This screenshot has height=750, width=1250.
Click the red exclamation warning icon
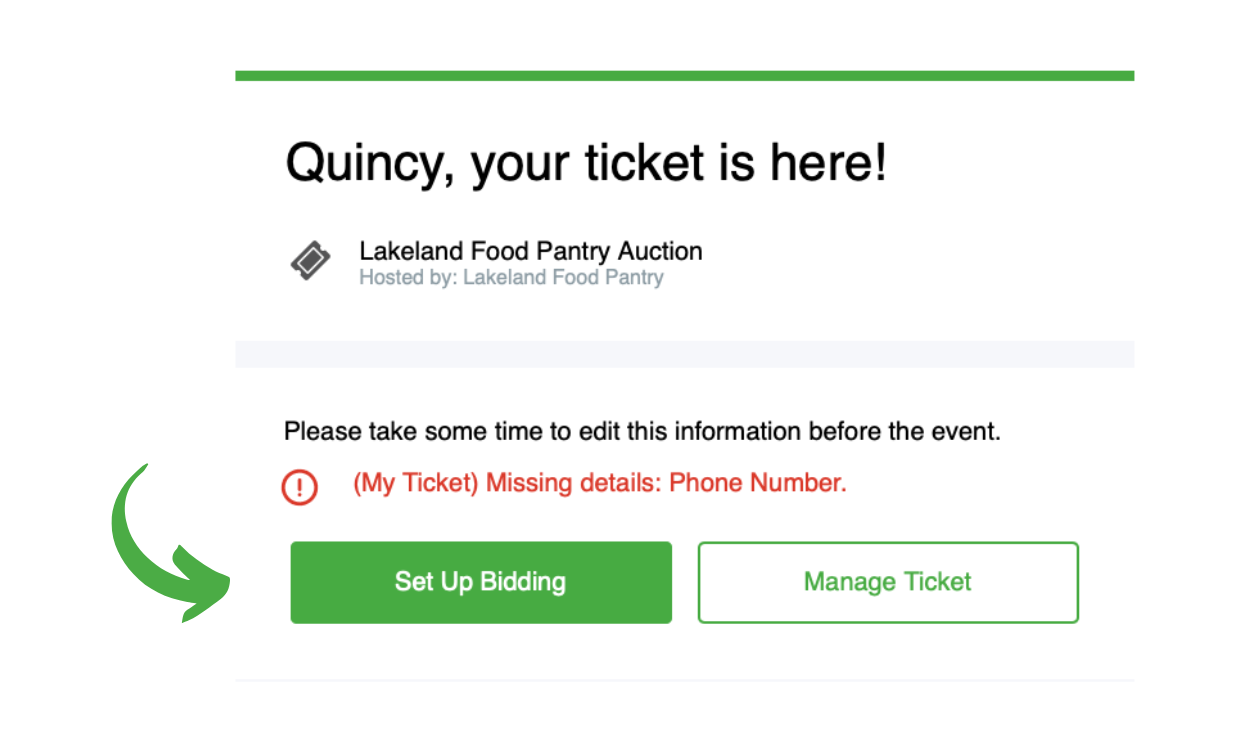(299, 487)
